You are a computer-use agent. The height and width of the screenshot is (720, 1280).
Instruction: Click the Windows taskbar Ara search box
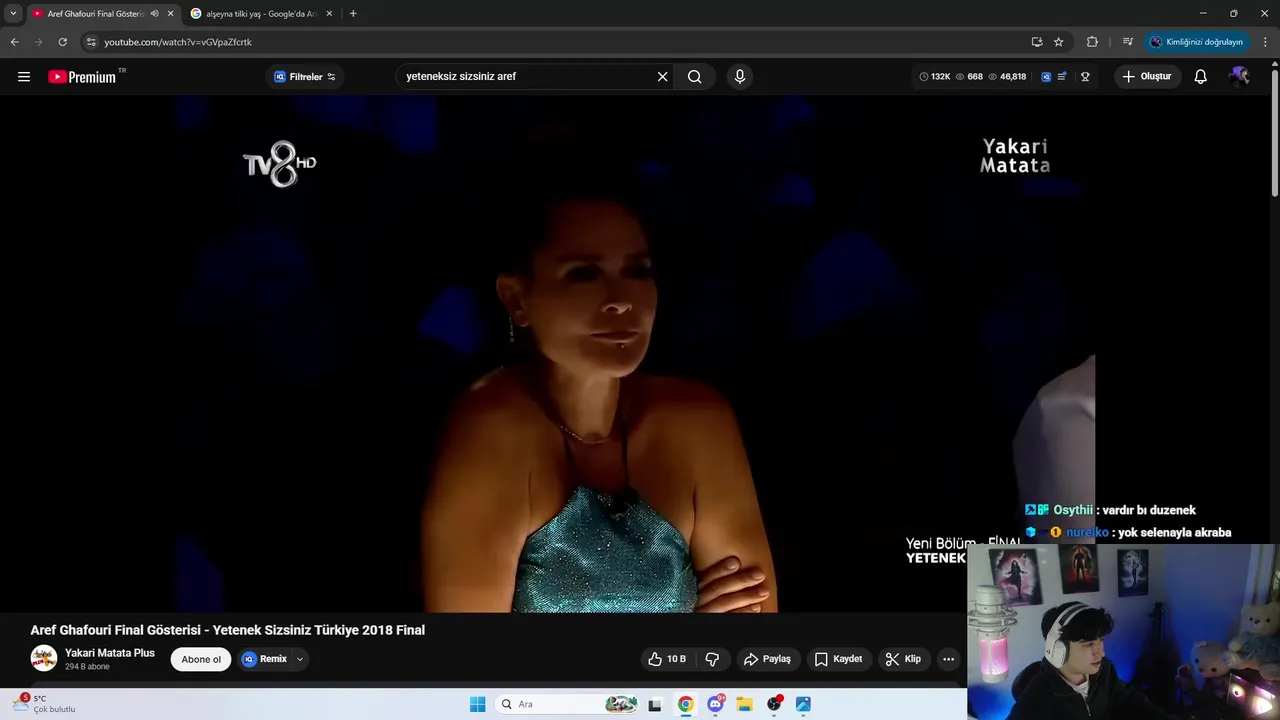click(x=568, y=704)
